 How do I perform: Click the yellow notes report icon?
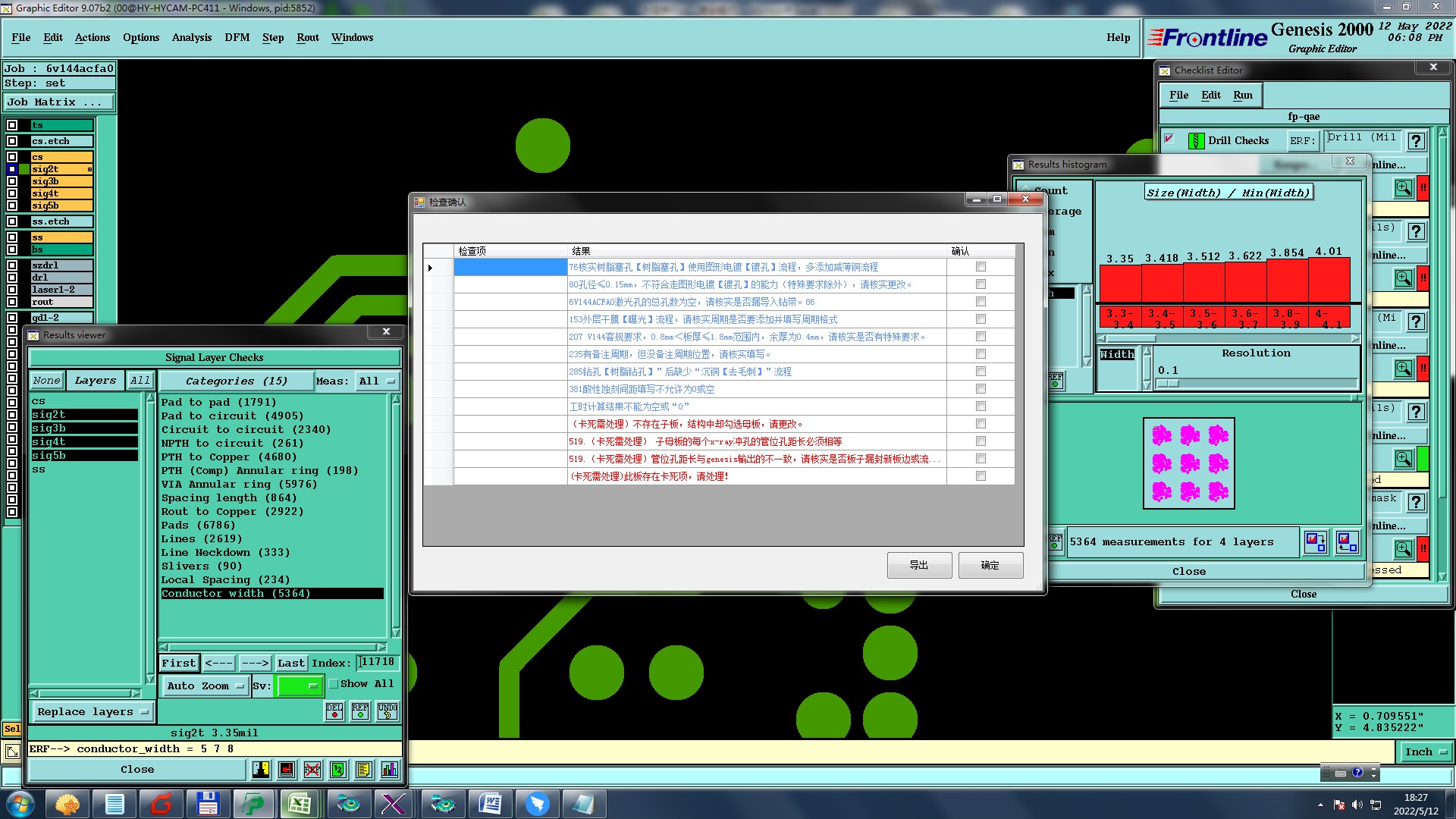click(363, 770)
